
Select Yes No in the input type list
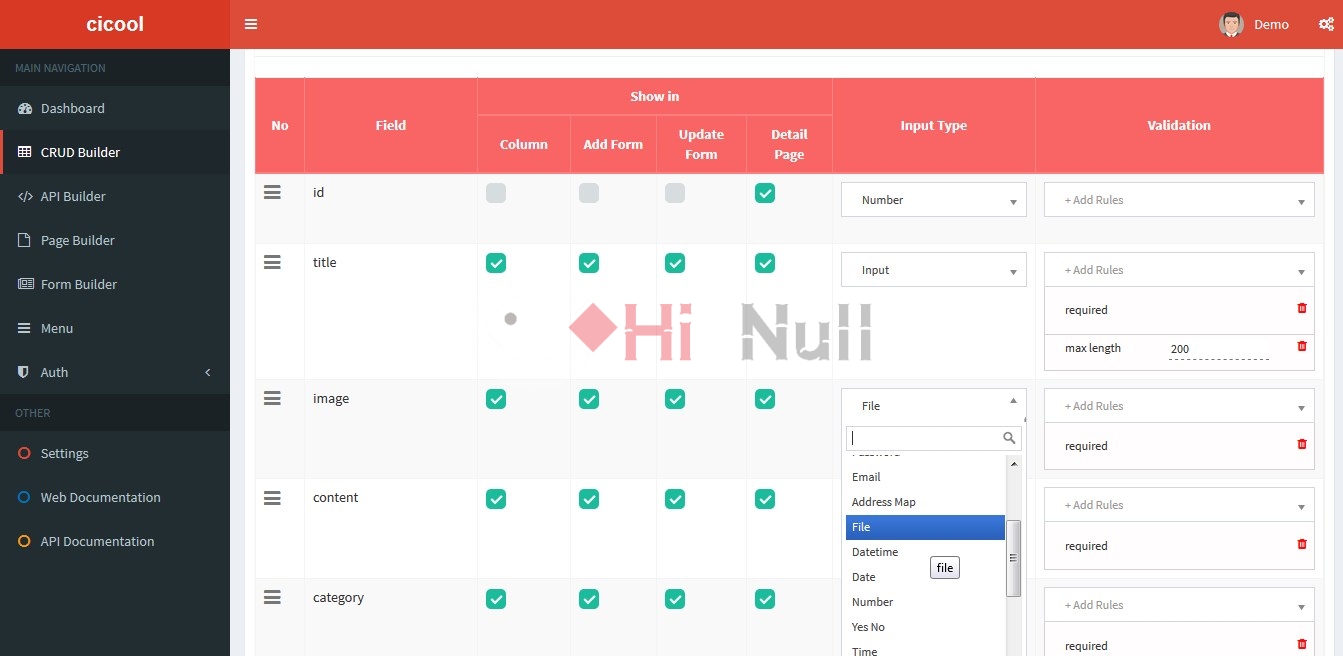click(x=925, y=627)
